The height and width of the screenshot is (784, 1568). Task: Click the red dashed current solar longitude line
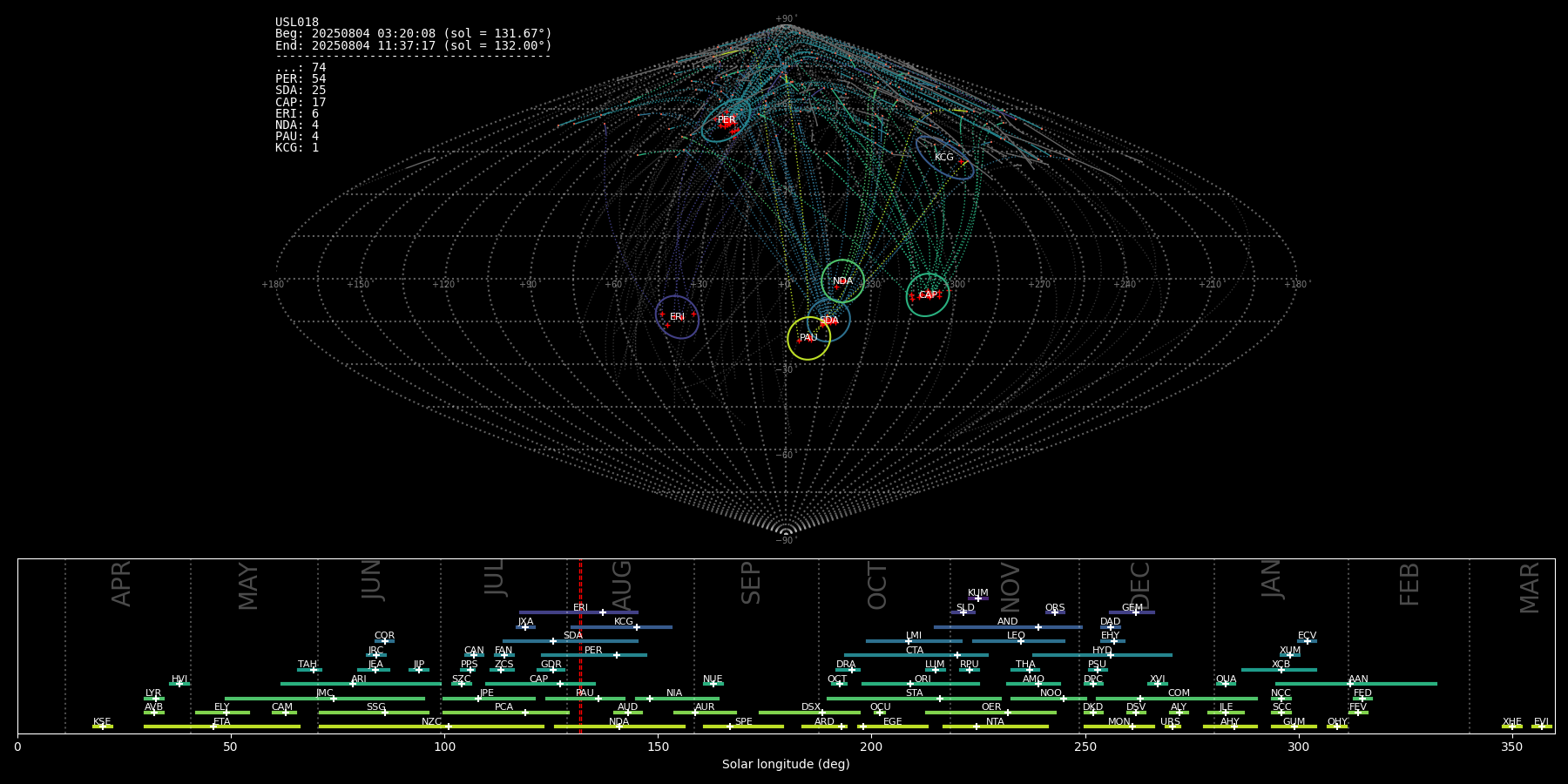tap(580, 645)
